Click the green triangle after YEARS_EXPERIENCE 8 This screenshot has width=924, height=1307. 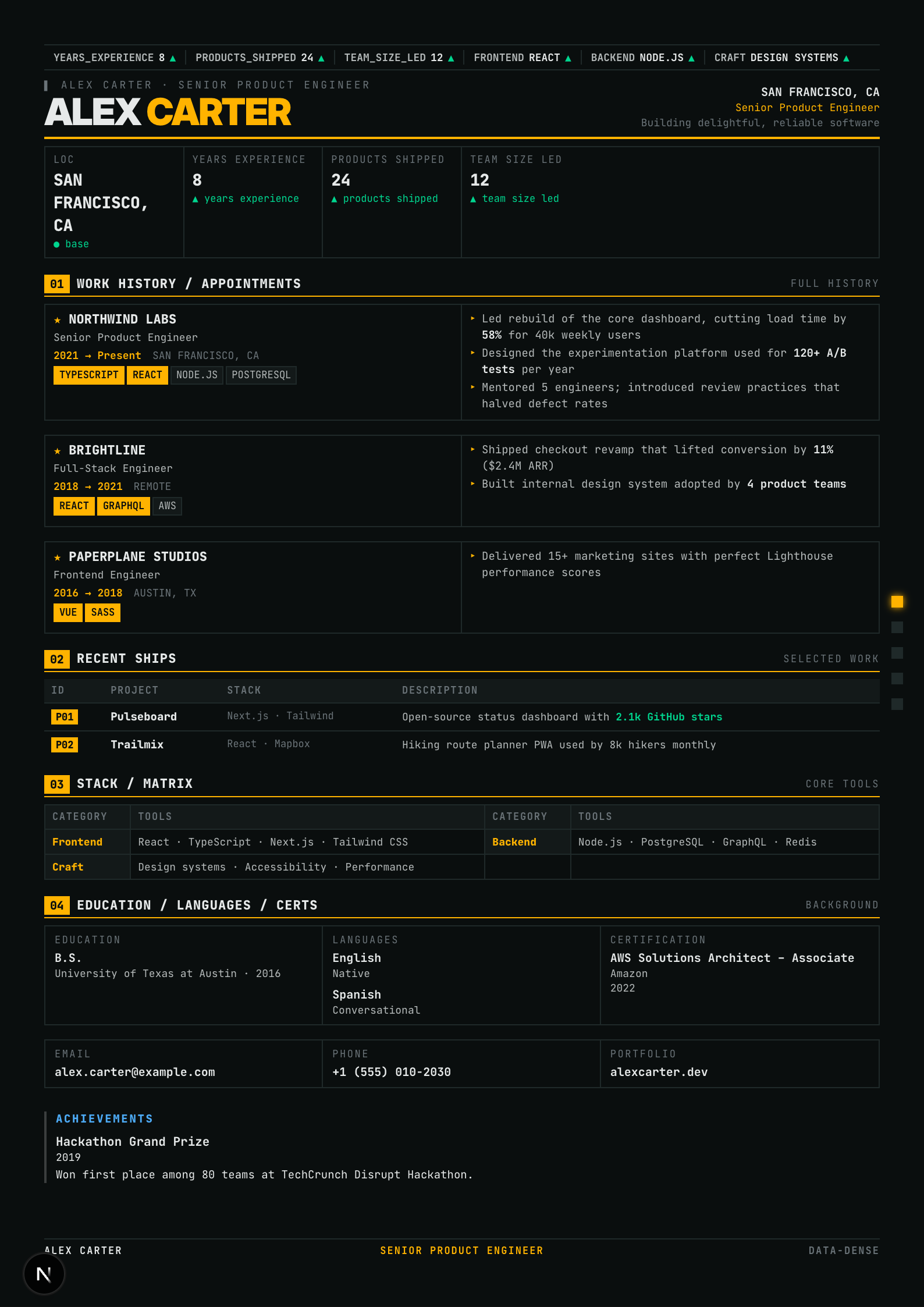coord(173,58)
